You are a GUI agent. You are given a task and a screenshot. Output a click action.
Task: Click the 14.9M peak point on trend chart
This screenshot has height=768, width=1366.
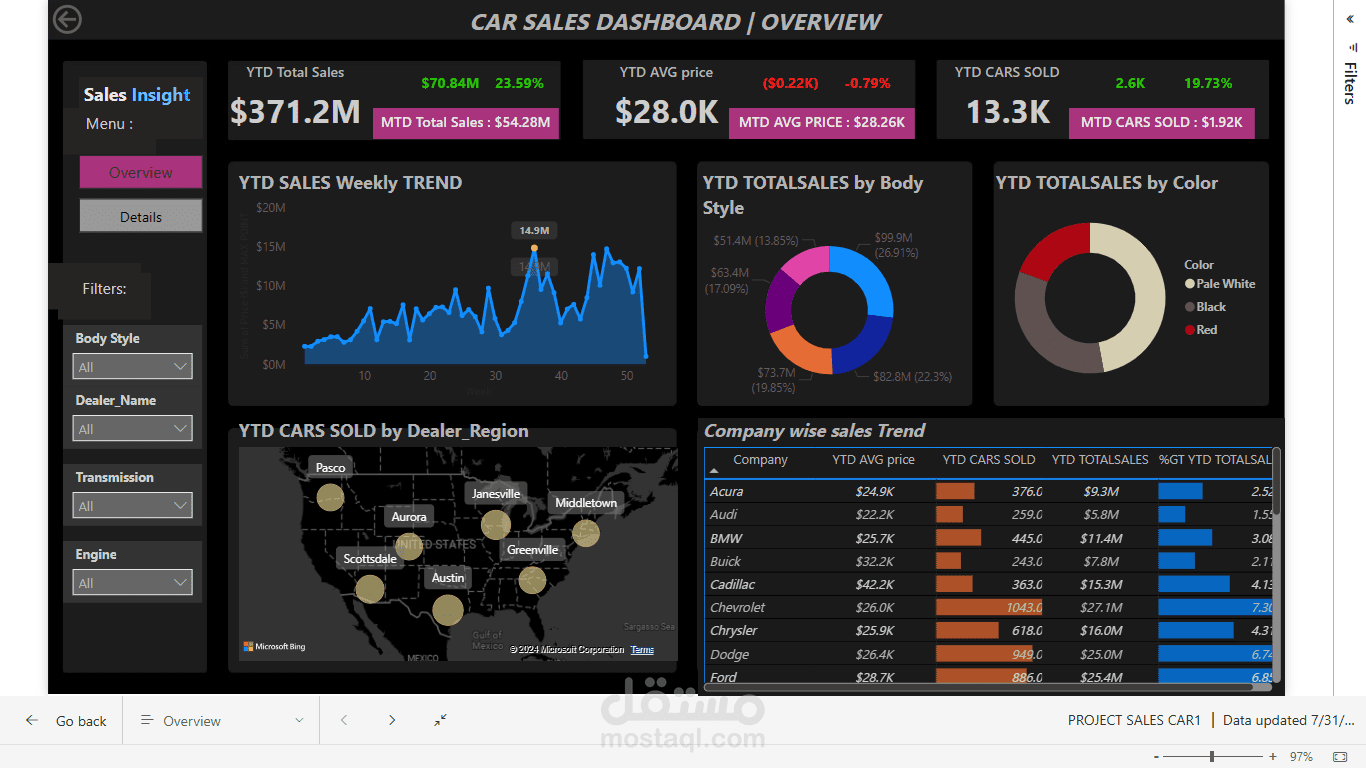534,247
